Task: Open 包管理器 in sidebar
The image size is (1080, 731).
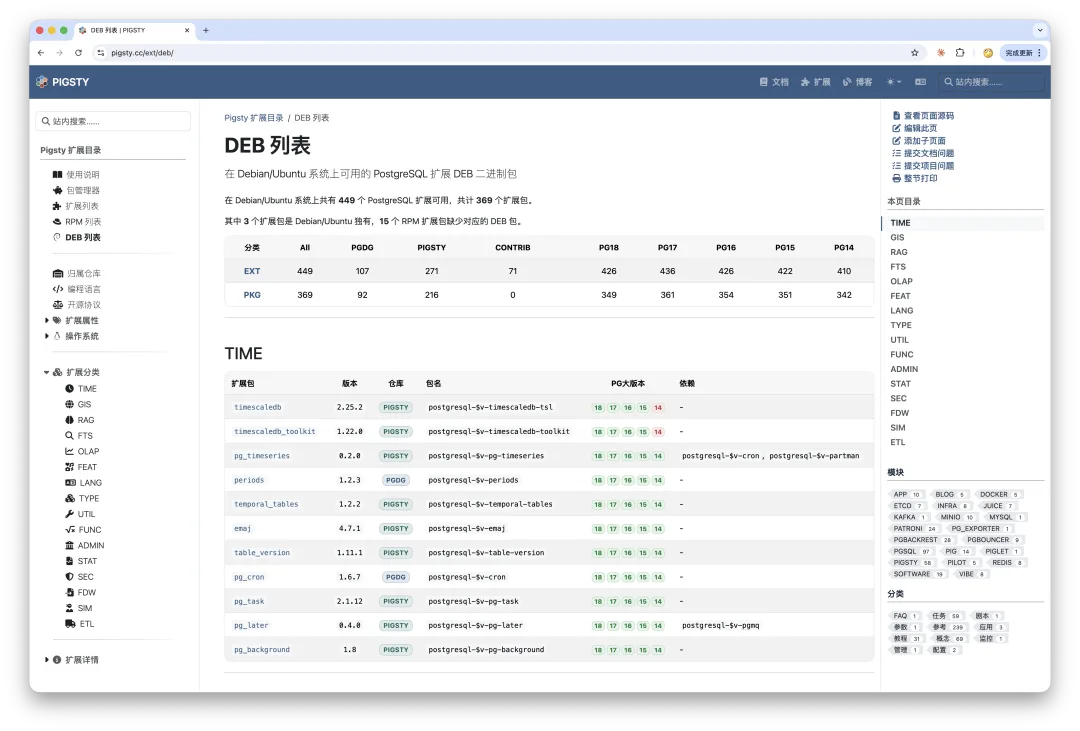Action: (76, 191)
